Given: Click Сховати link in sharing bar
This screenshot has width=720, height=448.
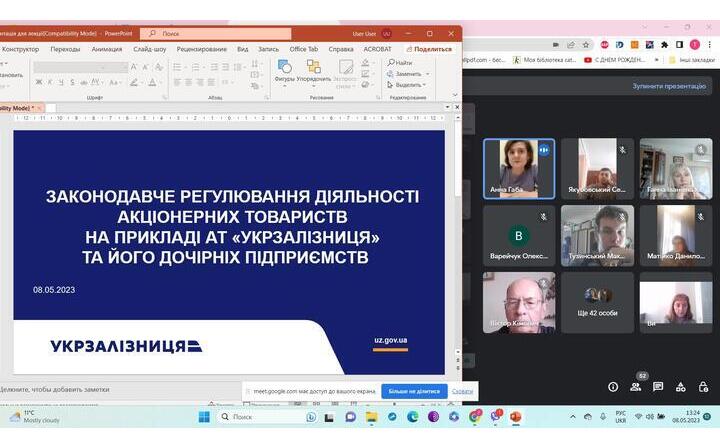Looking at the screenshot, I should point(462,392).
